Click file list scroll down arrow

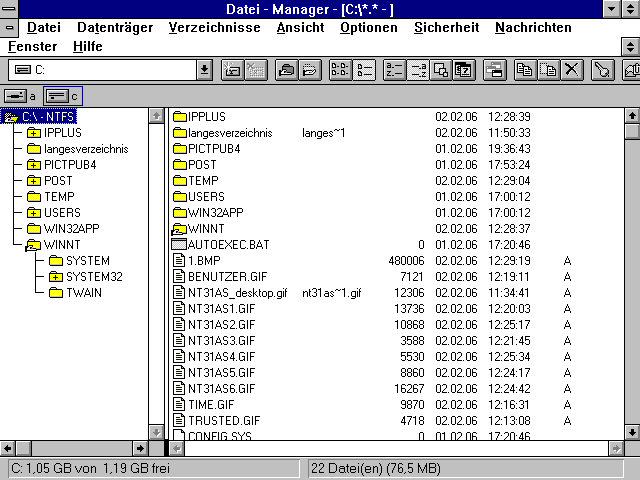[632, 432]
